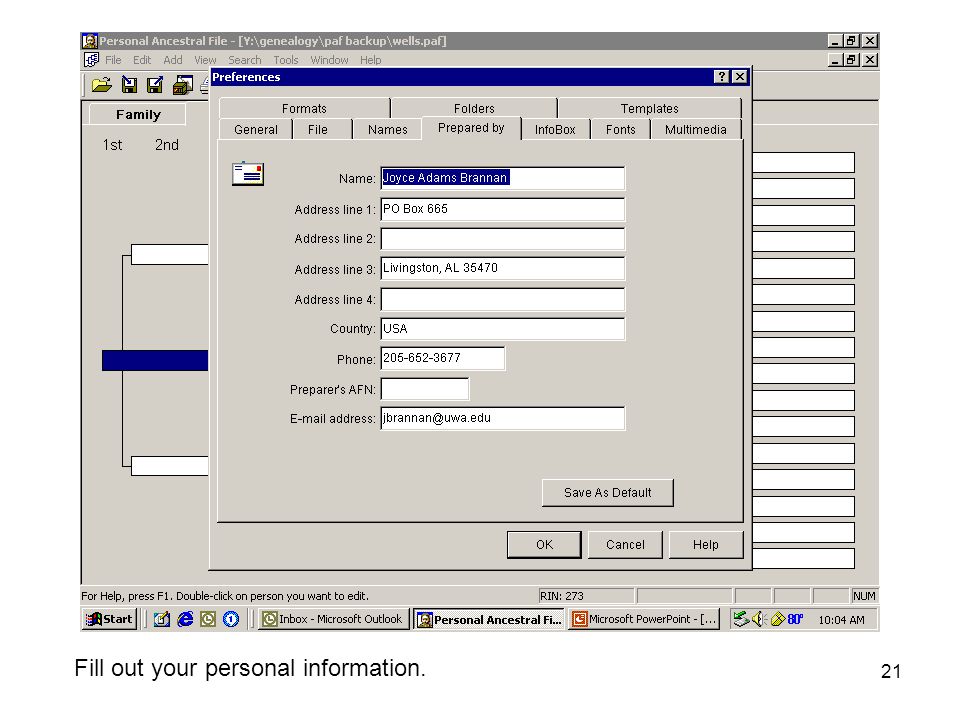
Task: Open the Edit menu
Action: [142, 60]
